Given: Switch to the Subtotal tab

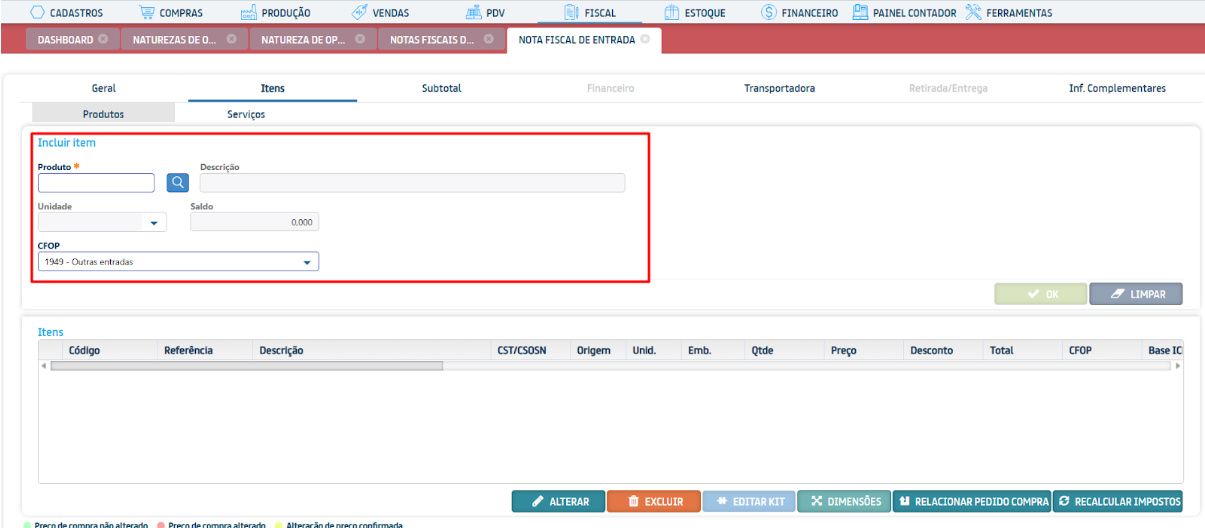Looking at the screenshot, I should 441,88.
